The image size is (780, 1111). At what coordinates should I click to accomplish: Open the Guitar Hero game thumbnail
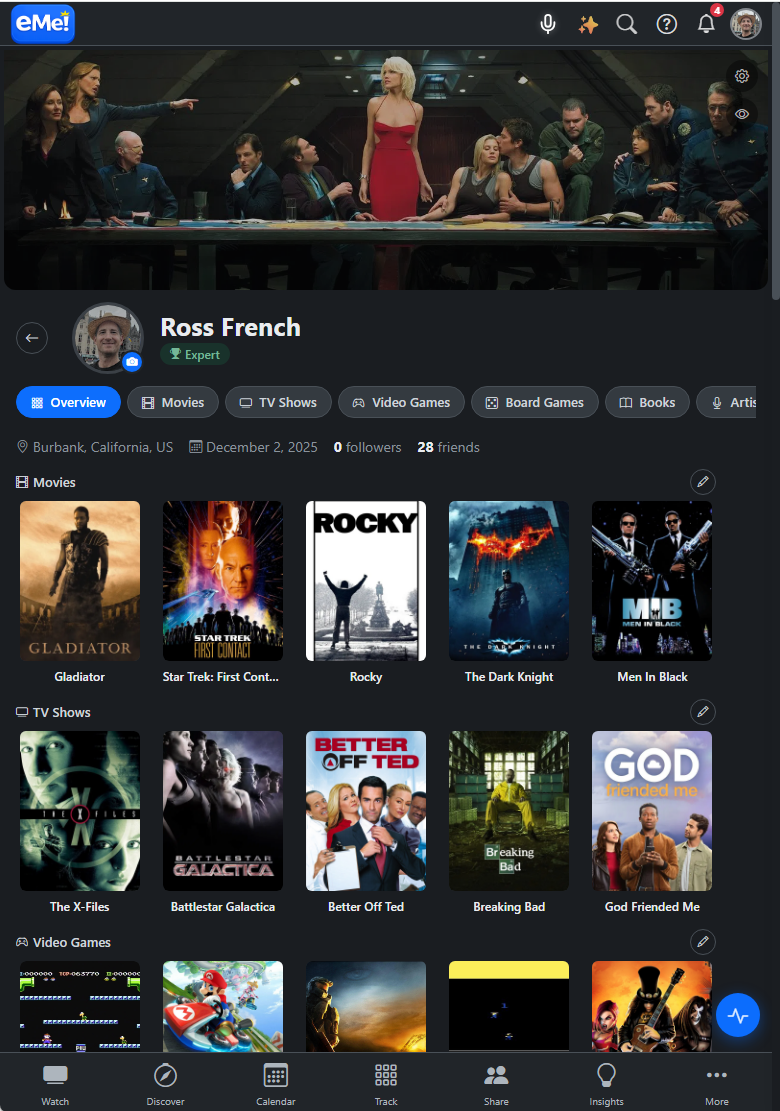pos(652,1006)
